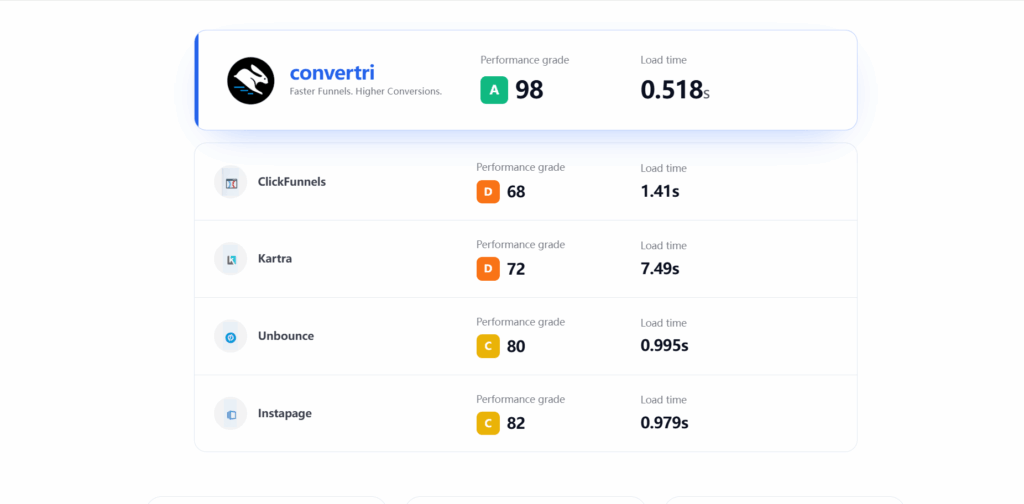Screen dimensions: 1024x504
Task: Click the Instapage logo icon
Action: (x=231, y=413)
